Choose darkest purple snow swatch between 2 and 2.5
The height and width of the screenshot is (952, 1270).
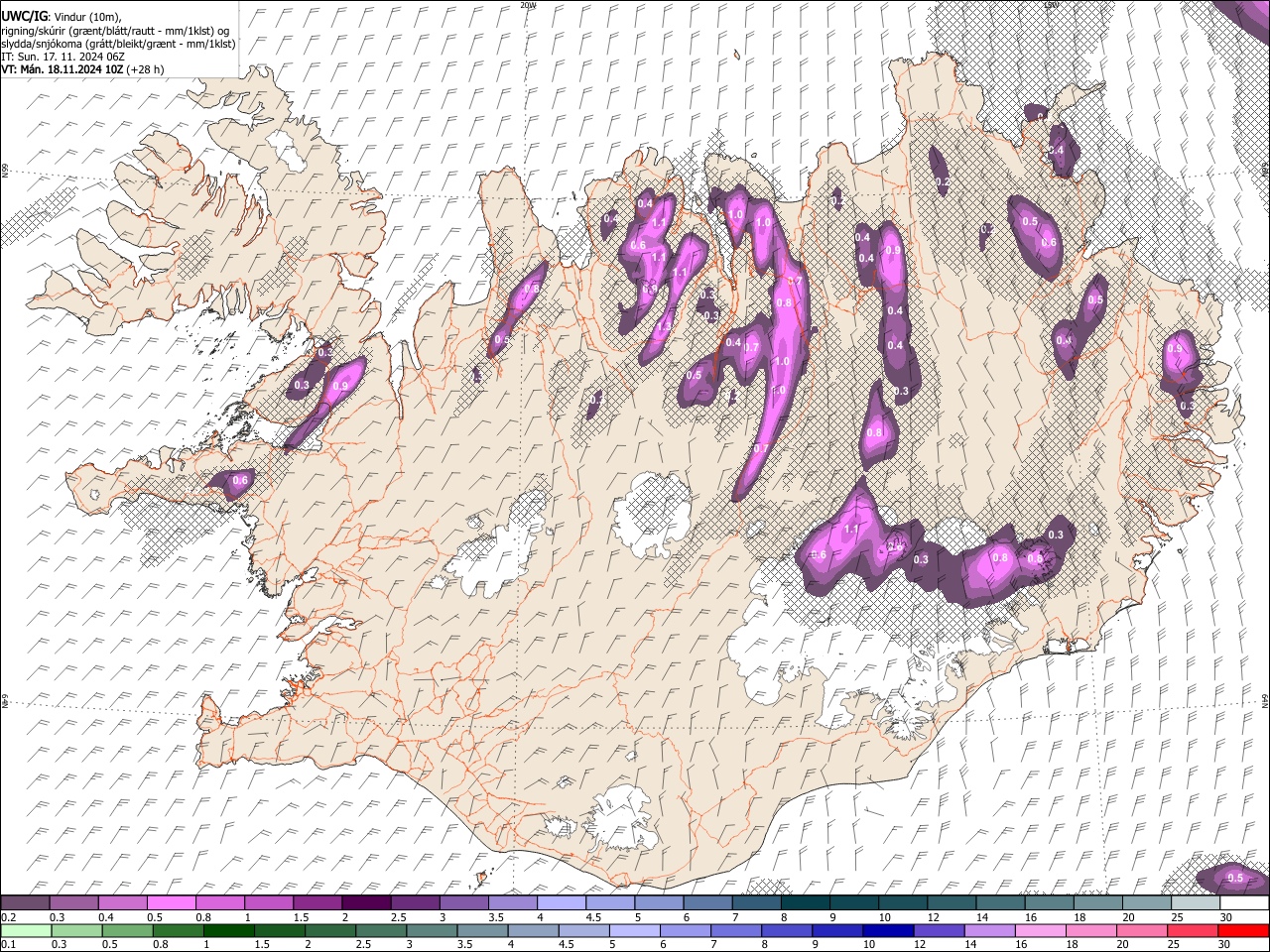(x=366, y=902)
